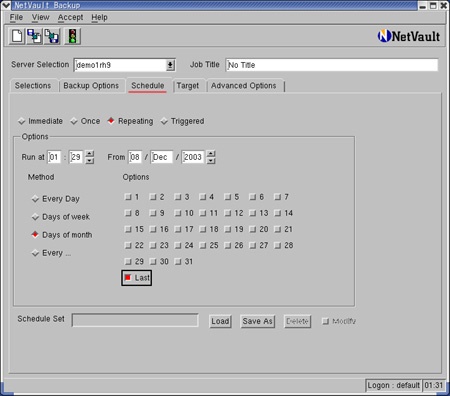Check day 31 of the month

click(x=178, y=262)
